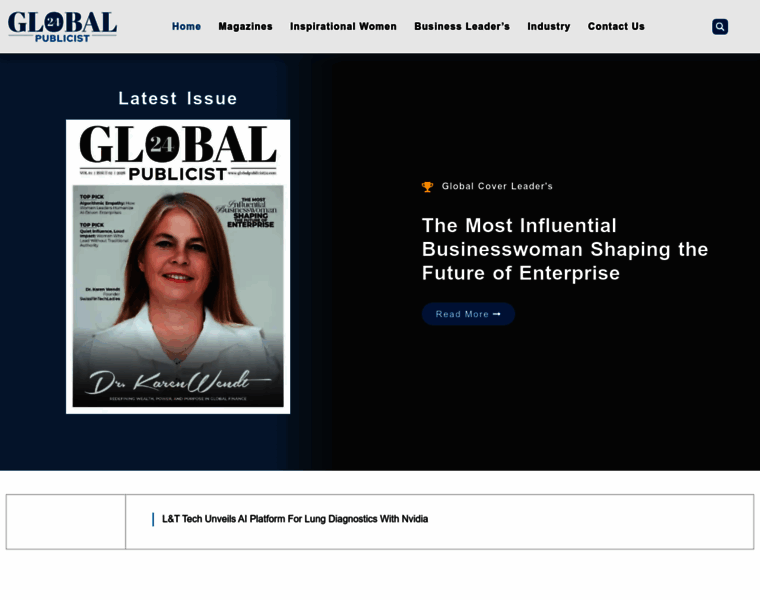Open the Contact Us page
760x600 pixels.
616,27
